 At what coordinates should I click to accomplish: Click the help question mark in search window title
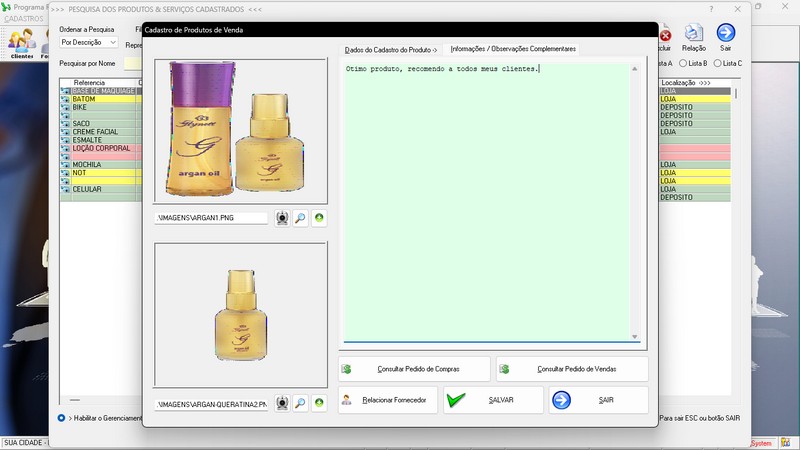[711, 9]
